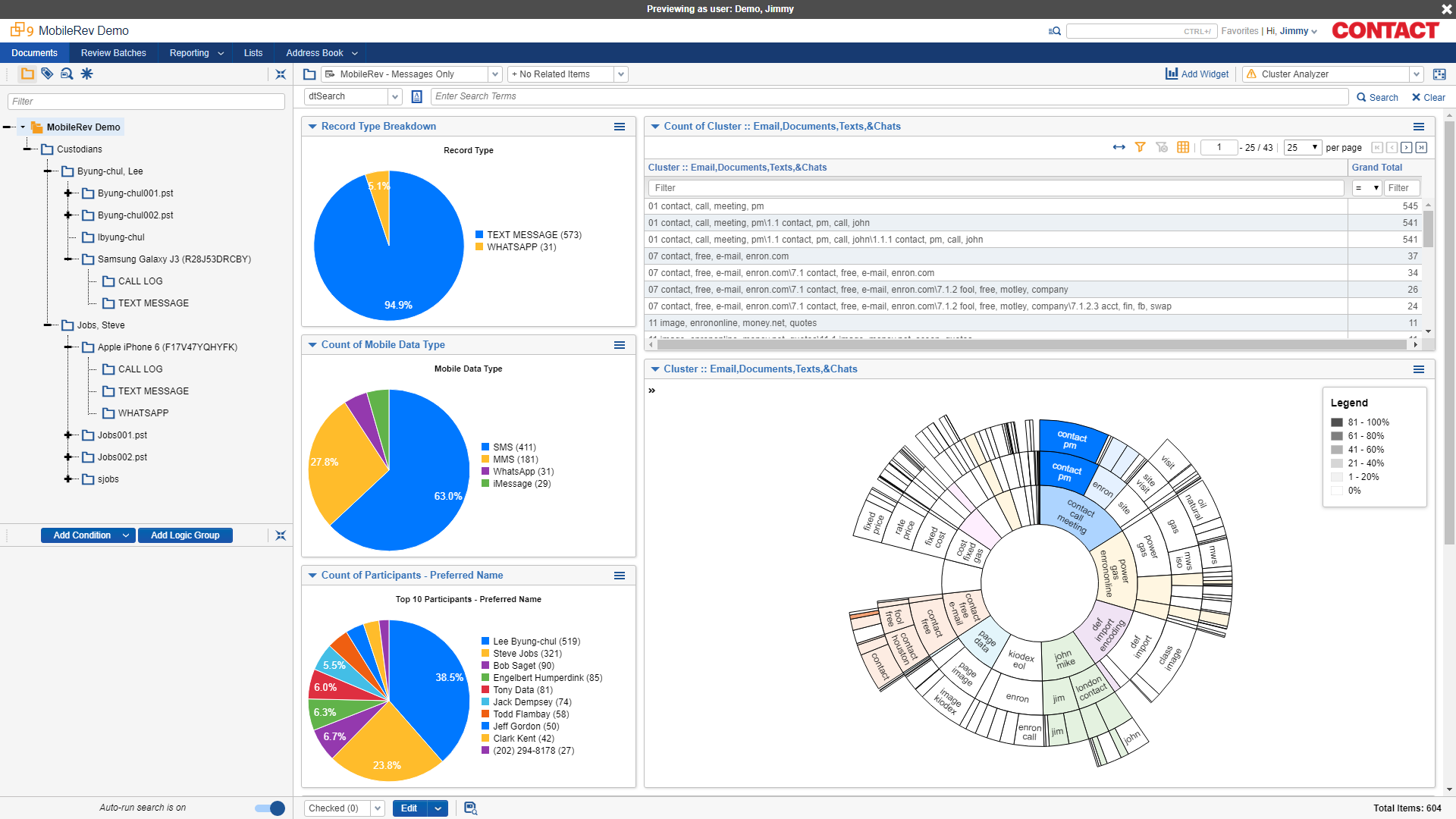This screenshot has width=1456, height=819.
Task: Click the Add Condition button
Action: click(82, 535)
